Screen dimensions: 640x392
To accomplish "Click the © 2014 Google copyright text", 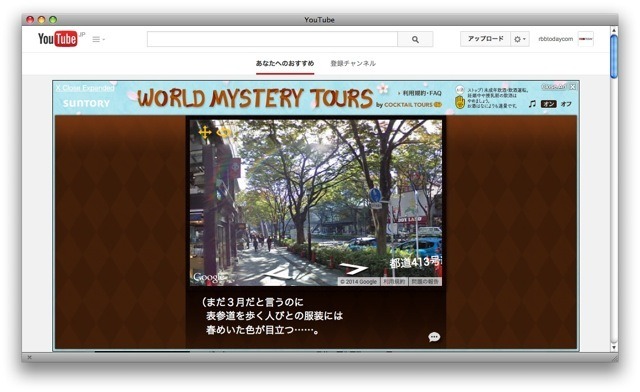I will [x=359, y=282].
